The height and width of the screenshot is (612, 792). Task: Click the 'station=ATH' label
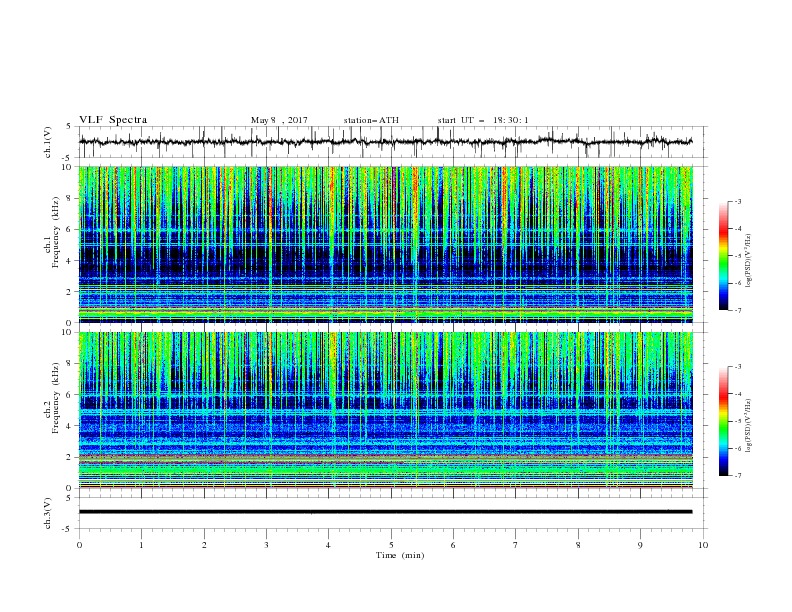tap(371, 120)
